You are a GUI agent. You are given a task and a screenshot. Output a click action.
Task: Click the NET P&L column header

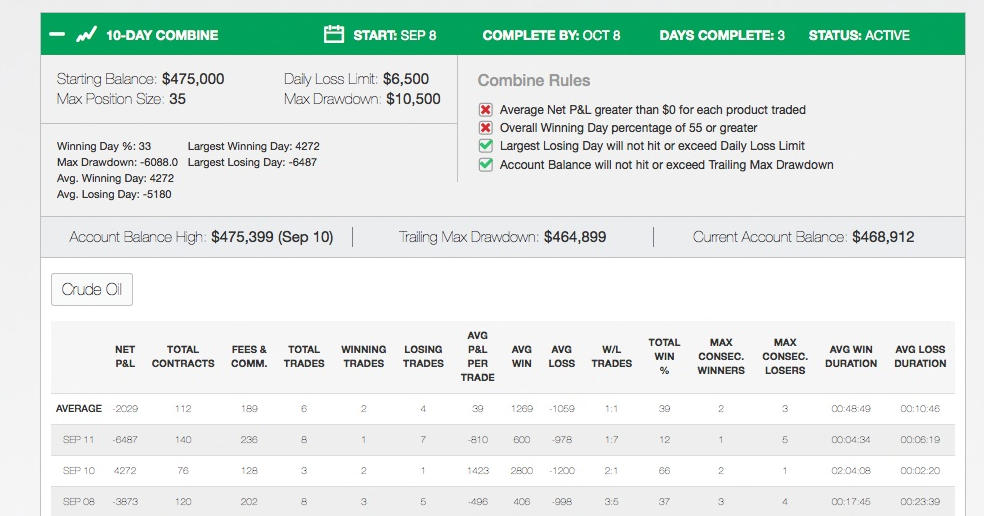click(x=125, y=356)
